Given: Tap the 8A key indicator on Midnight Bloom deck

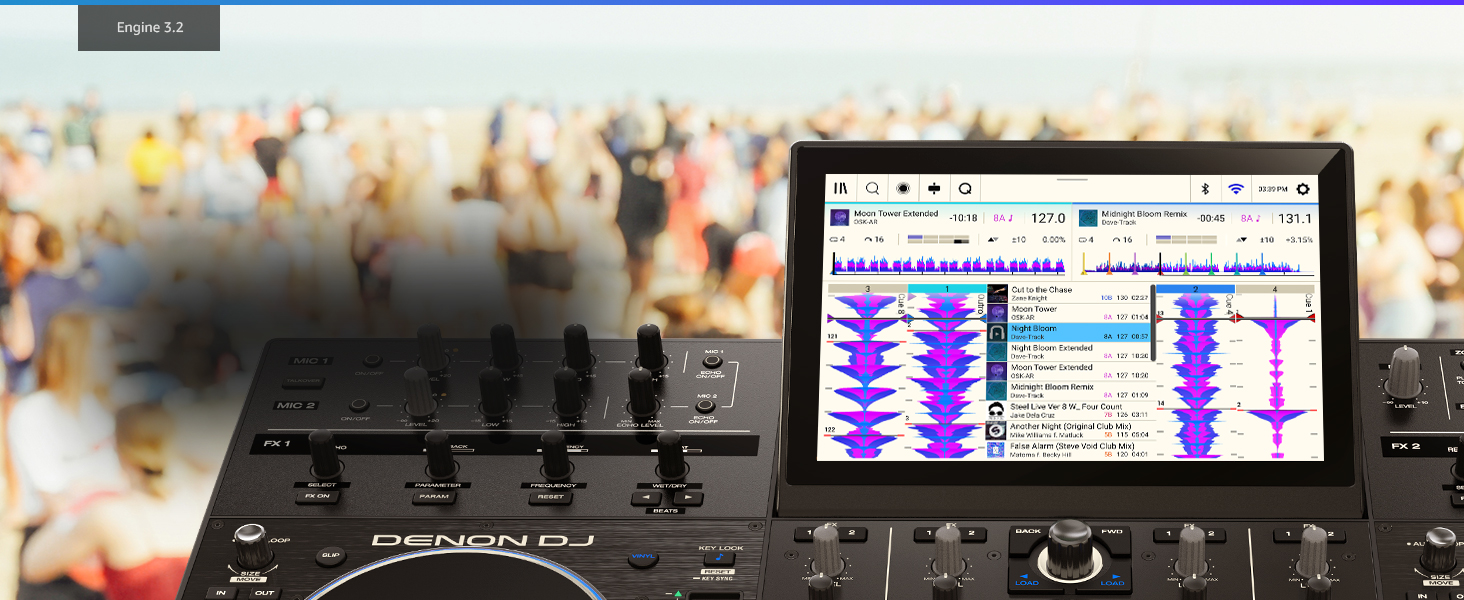Looking at the screenshot, I should click(1250, 218).
